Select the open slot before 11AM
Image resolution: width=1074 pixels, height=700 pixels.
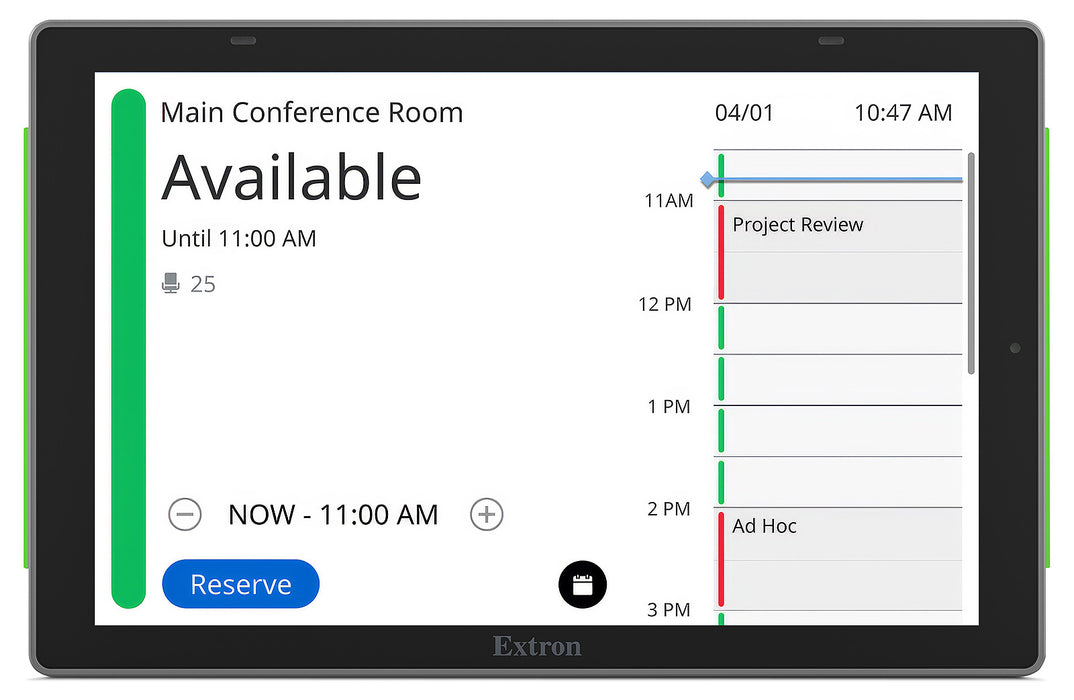[838, 175]
